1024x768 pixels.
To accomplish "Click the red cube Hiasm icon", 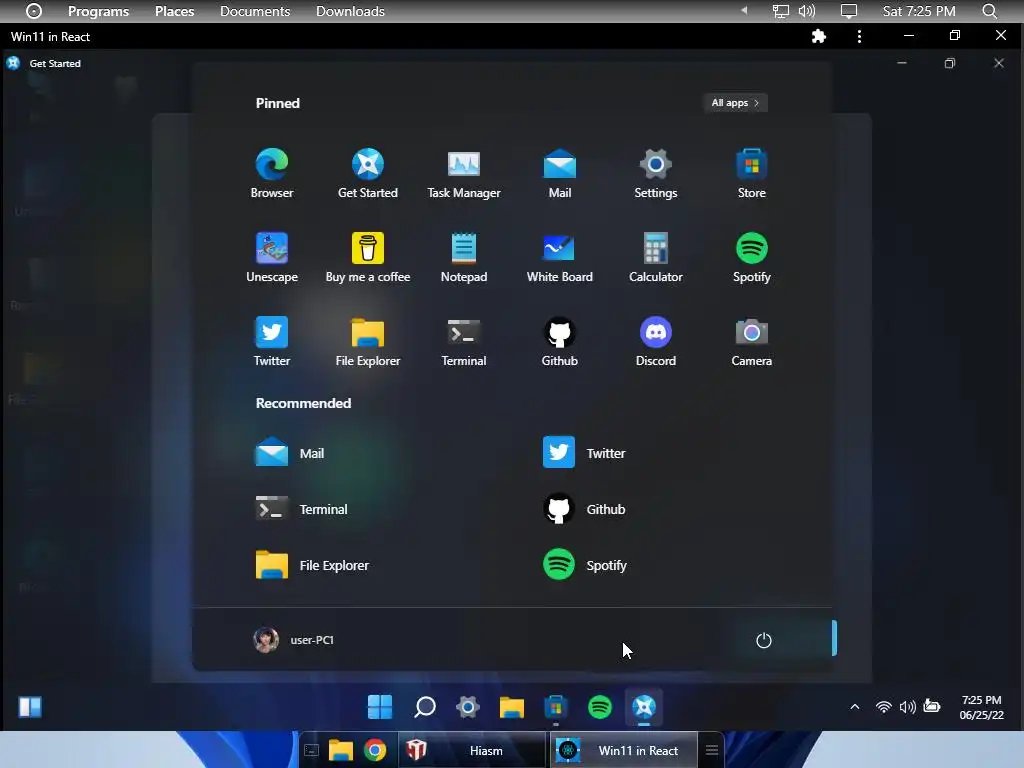I will 416,750.
